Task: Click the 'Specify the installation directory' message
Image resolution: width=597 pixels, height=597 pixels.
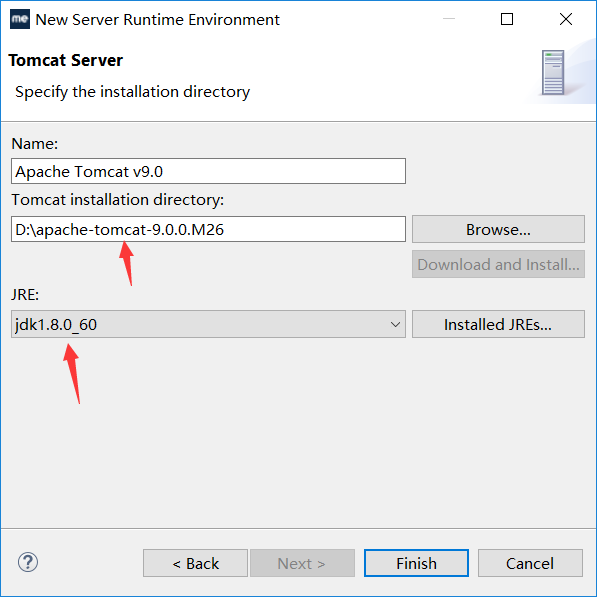Action: coord(132,92)
